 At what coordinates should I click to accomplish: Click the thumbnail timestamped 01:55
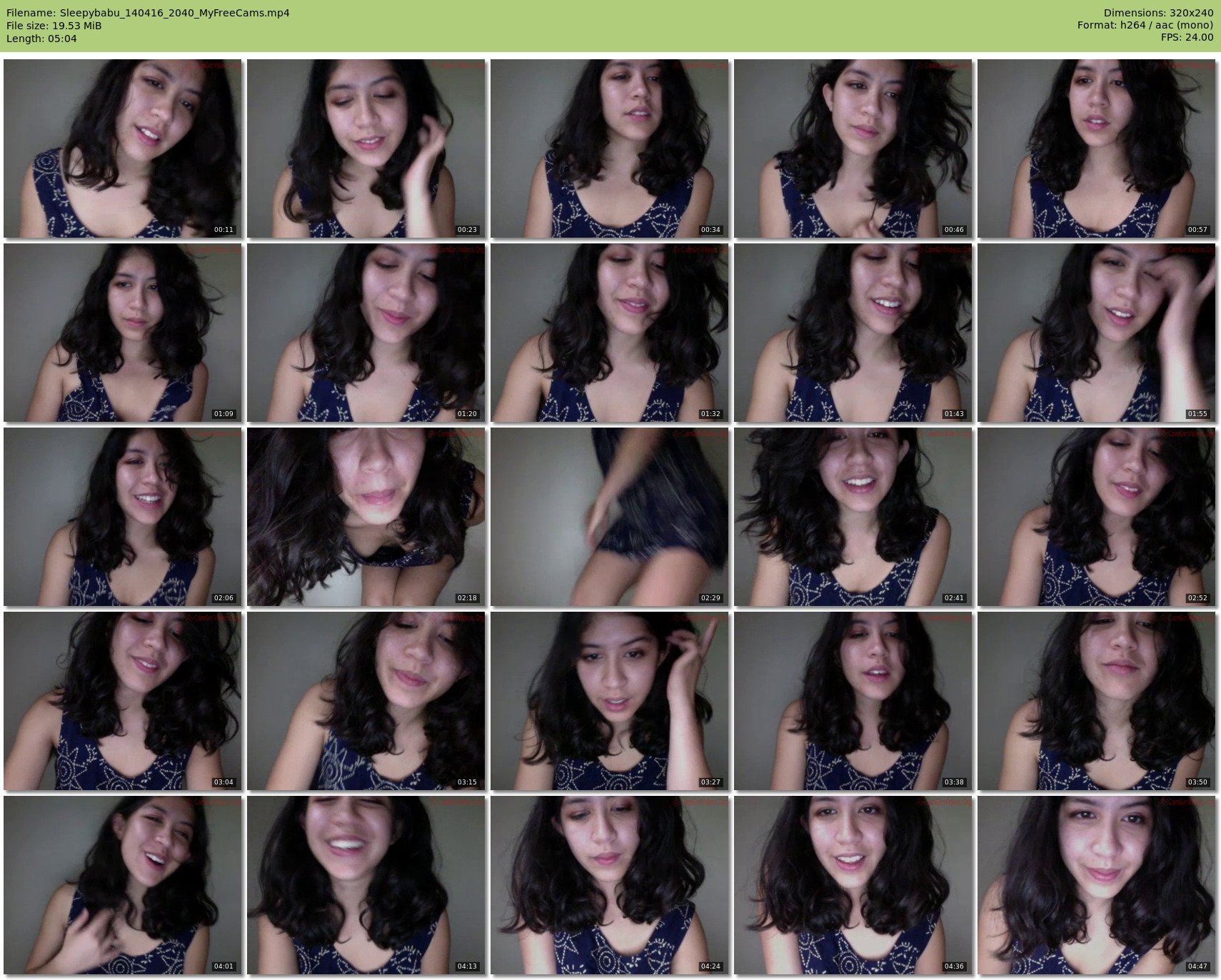coord(1096,333)
